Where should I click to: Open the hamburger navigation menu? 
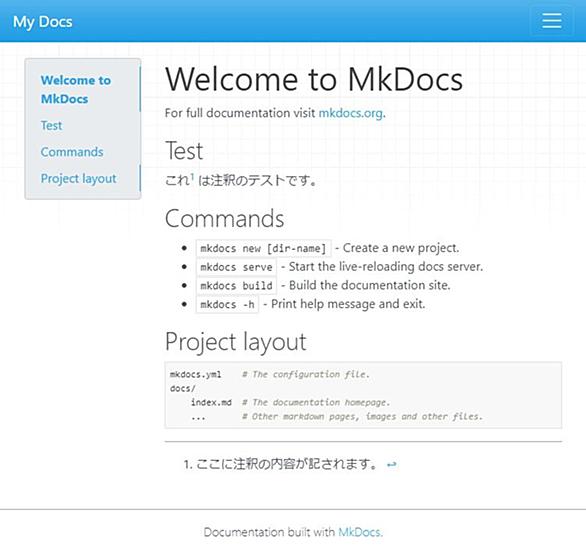point(552,21)
